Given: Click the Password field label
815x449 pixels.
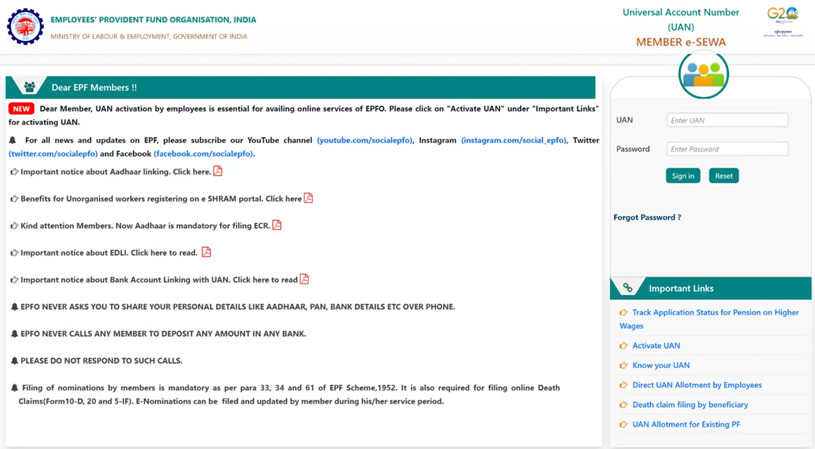Looking at the screenshot, I should pyautogui.click(x=633, y=149).
